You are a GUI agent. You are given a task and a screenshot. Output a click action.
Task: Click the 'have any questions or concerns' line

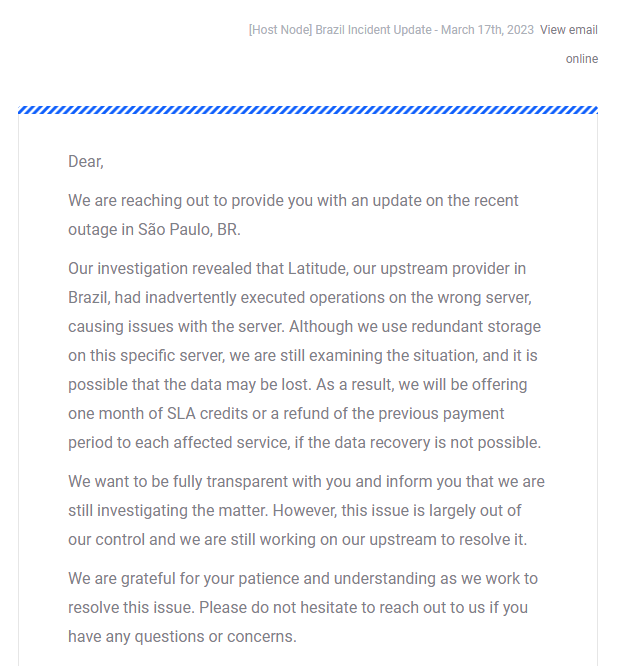click(x=182, y=637)
